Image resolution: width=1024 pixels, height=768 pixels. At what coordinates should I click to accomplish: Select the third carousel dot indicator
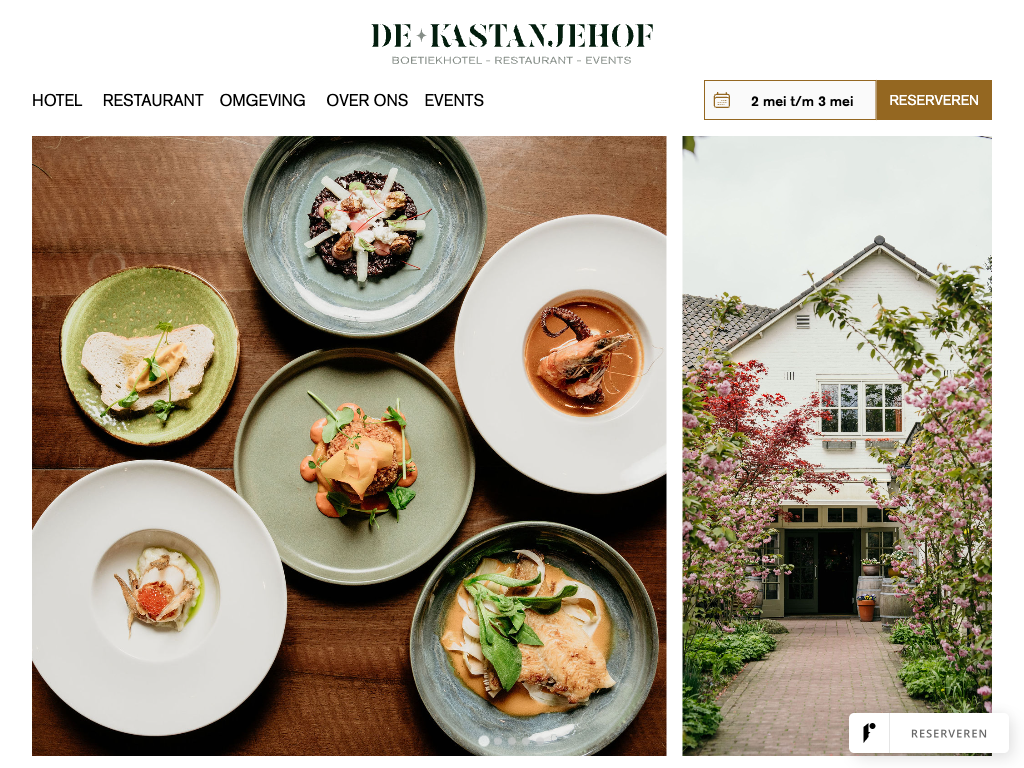click(x=512, y=741)
